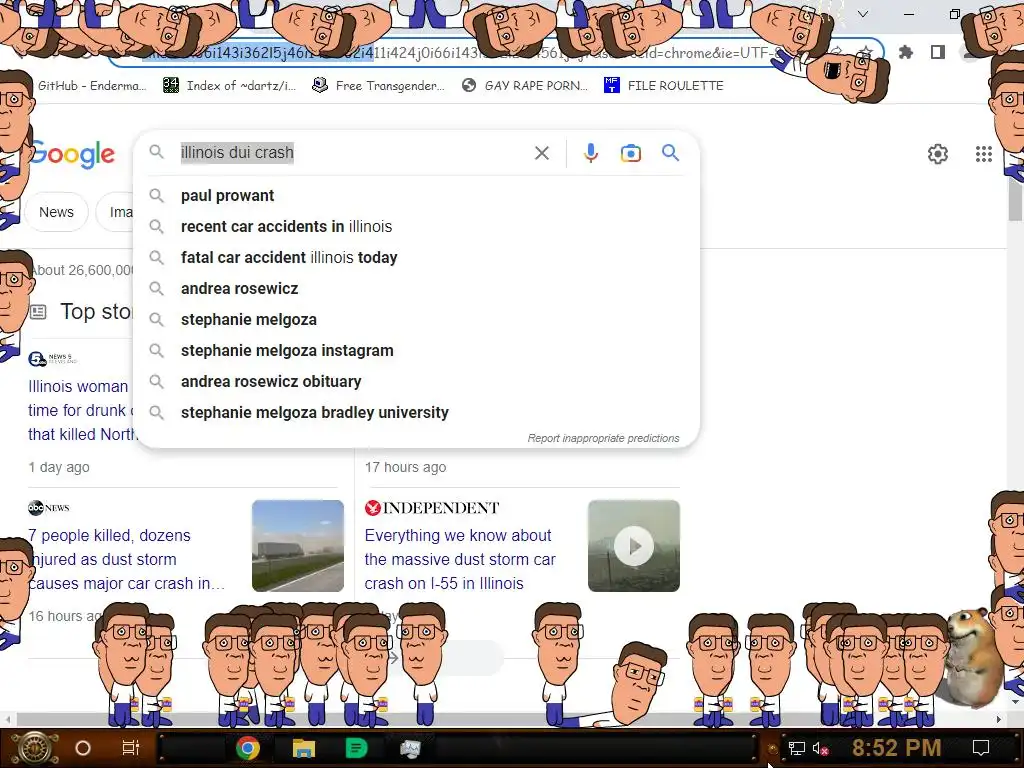Viewport: 1024px width, 768px height.
Task: Open the green notes app in taskbar
Action: pyautogui.click(x=356, y=748)
